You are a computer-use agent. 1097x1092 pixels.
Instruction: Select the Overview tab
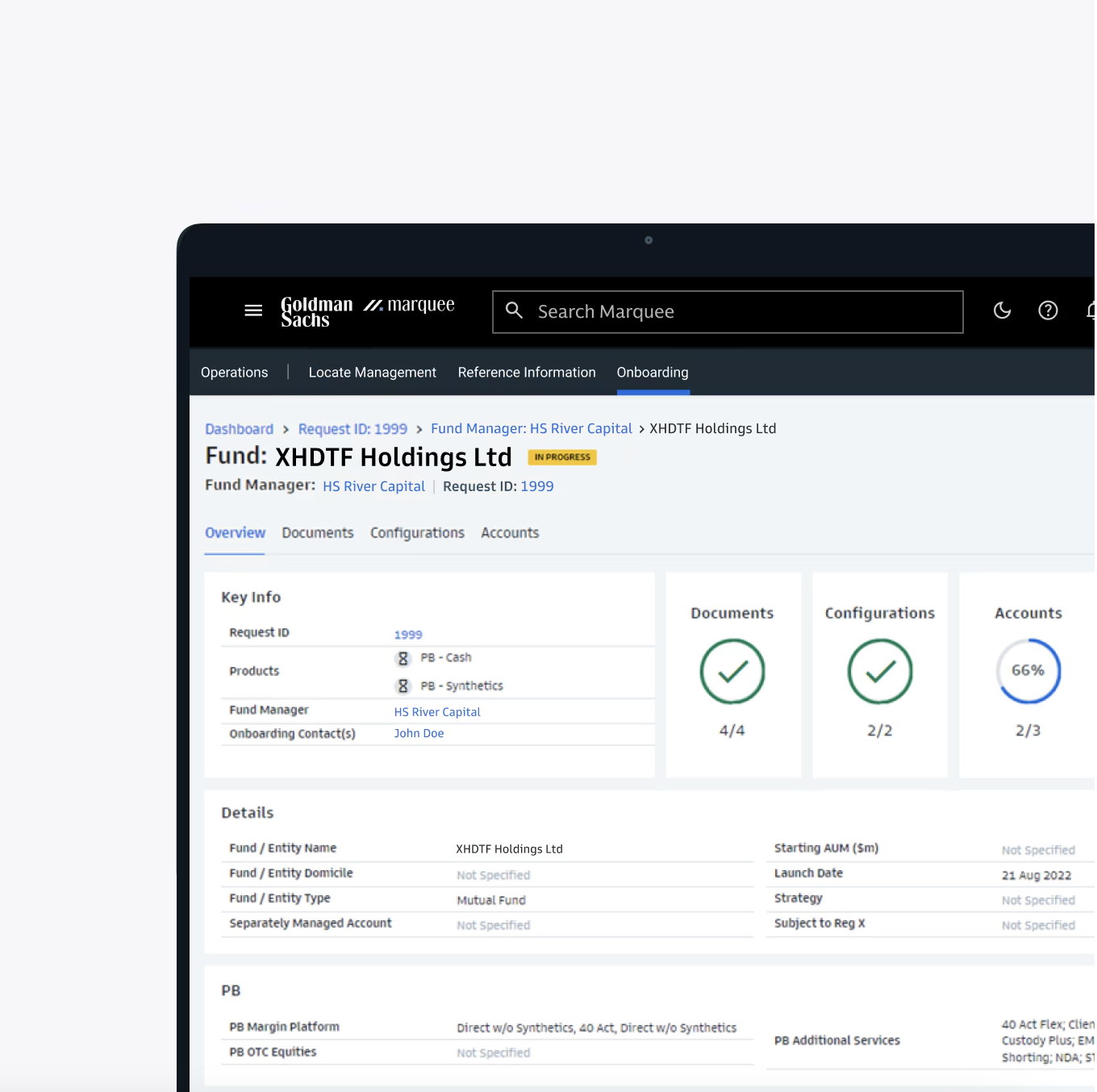tap(235, 533)
